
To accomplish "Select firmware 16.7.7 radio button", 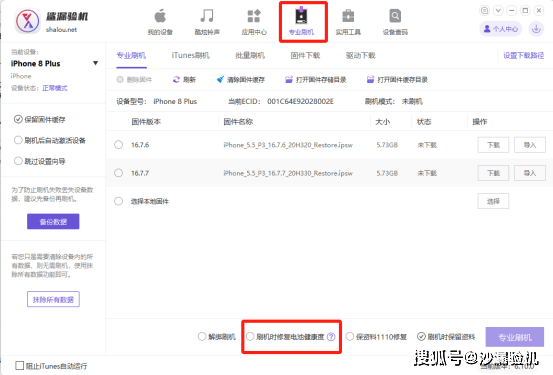I will coord(118,173).
